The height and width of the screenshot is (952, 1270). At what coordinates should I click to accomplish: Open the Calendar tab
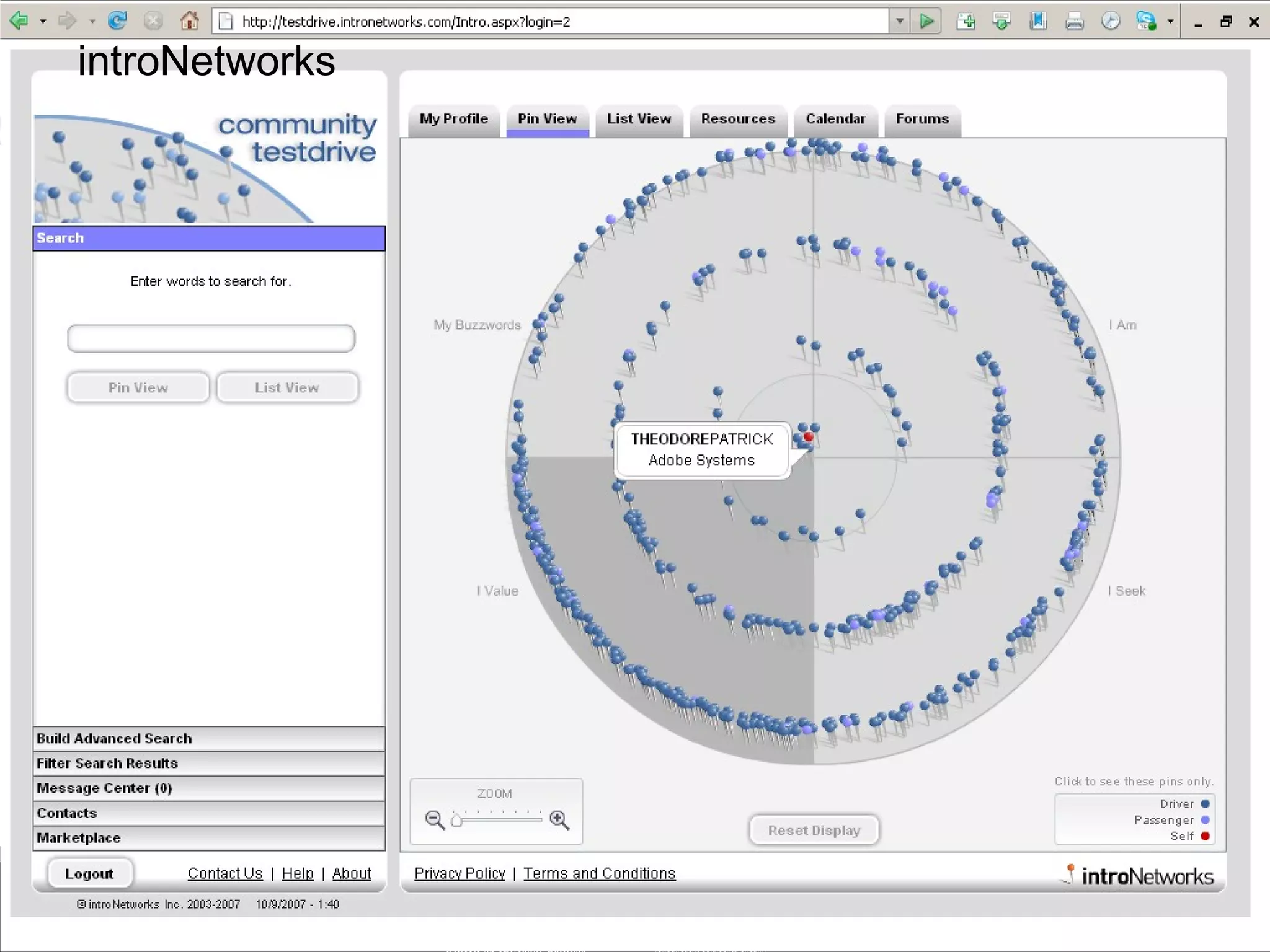[835, 120]
